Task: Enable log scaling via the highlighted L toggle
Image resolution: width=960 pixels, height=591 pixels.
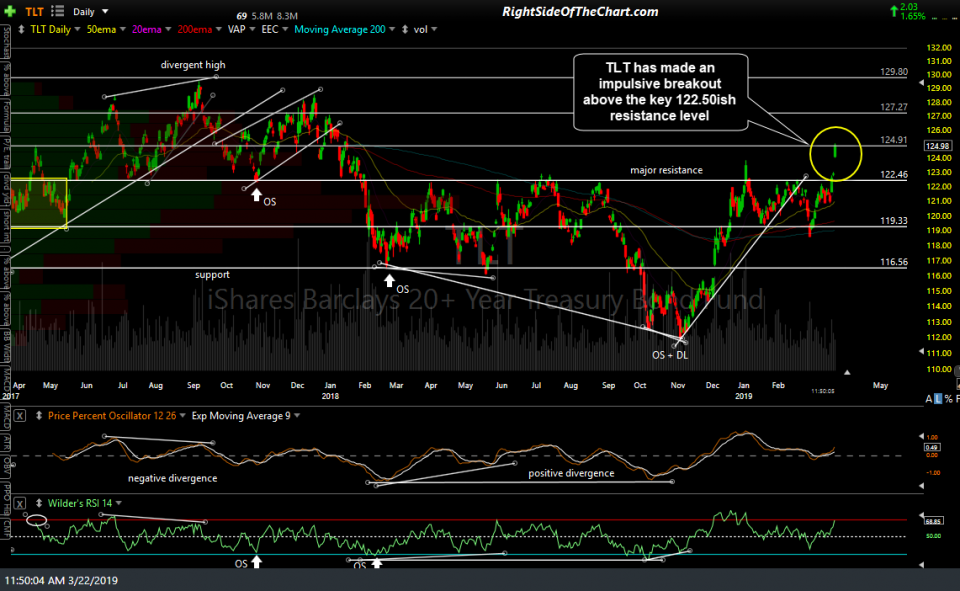Action: point(938,397)
